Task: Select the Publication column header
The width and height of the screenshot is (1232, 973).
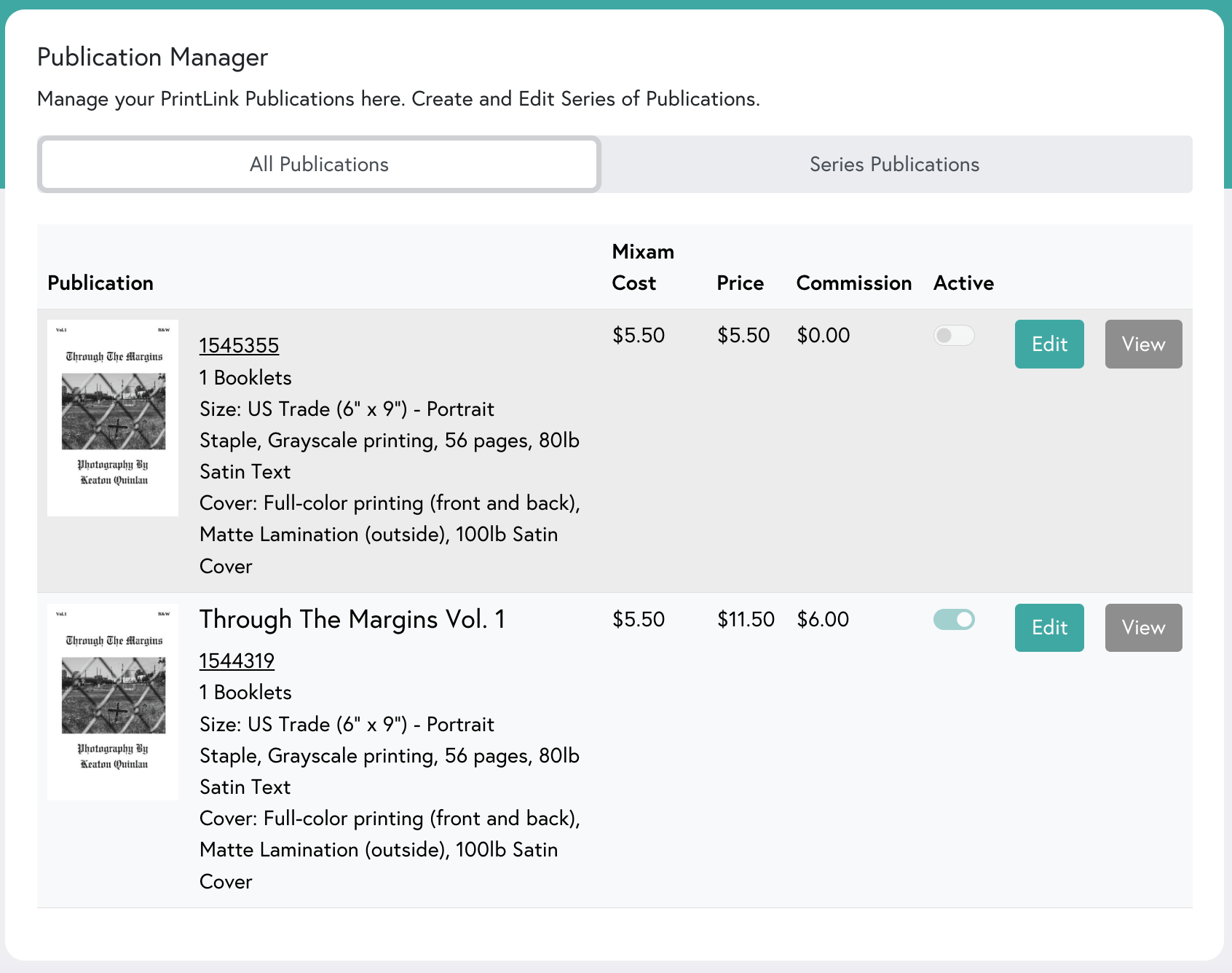Action: (100, 283)
